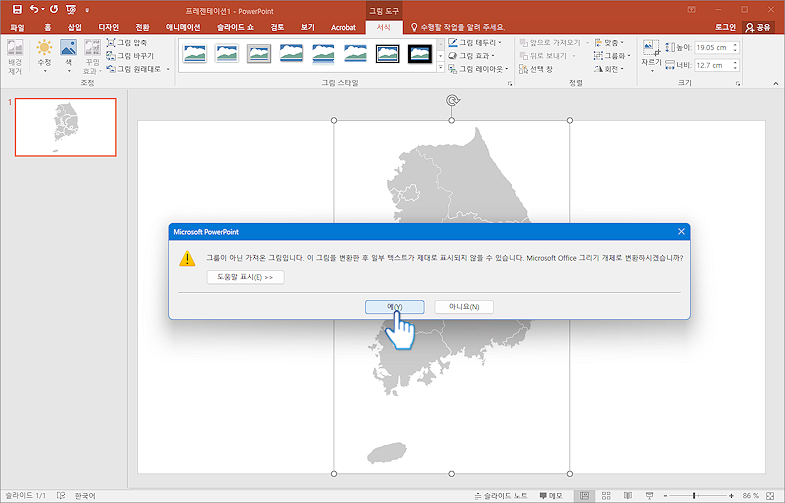785x503 pixels.
Task: Collapse the ribbon with the chevron
Action: 775,84
